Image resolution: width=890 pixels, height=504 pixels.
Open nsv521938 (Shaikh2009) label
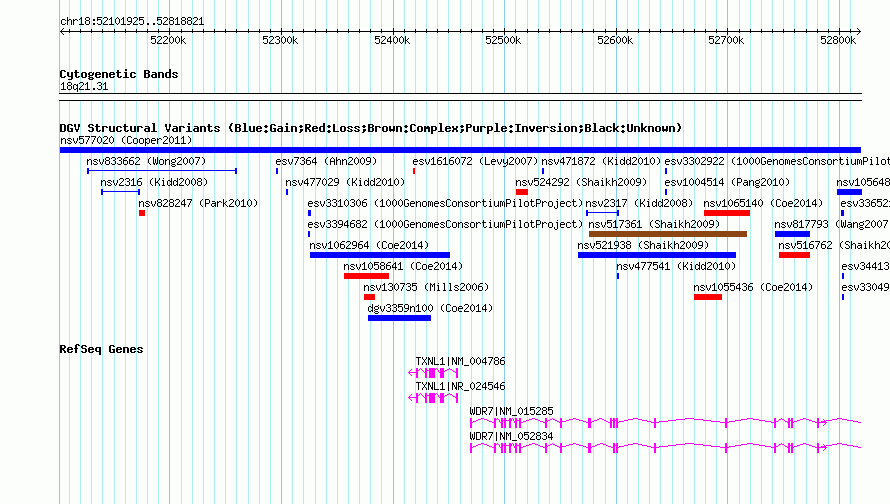[x=643, y=245]
